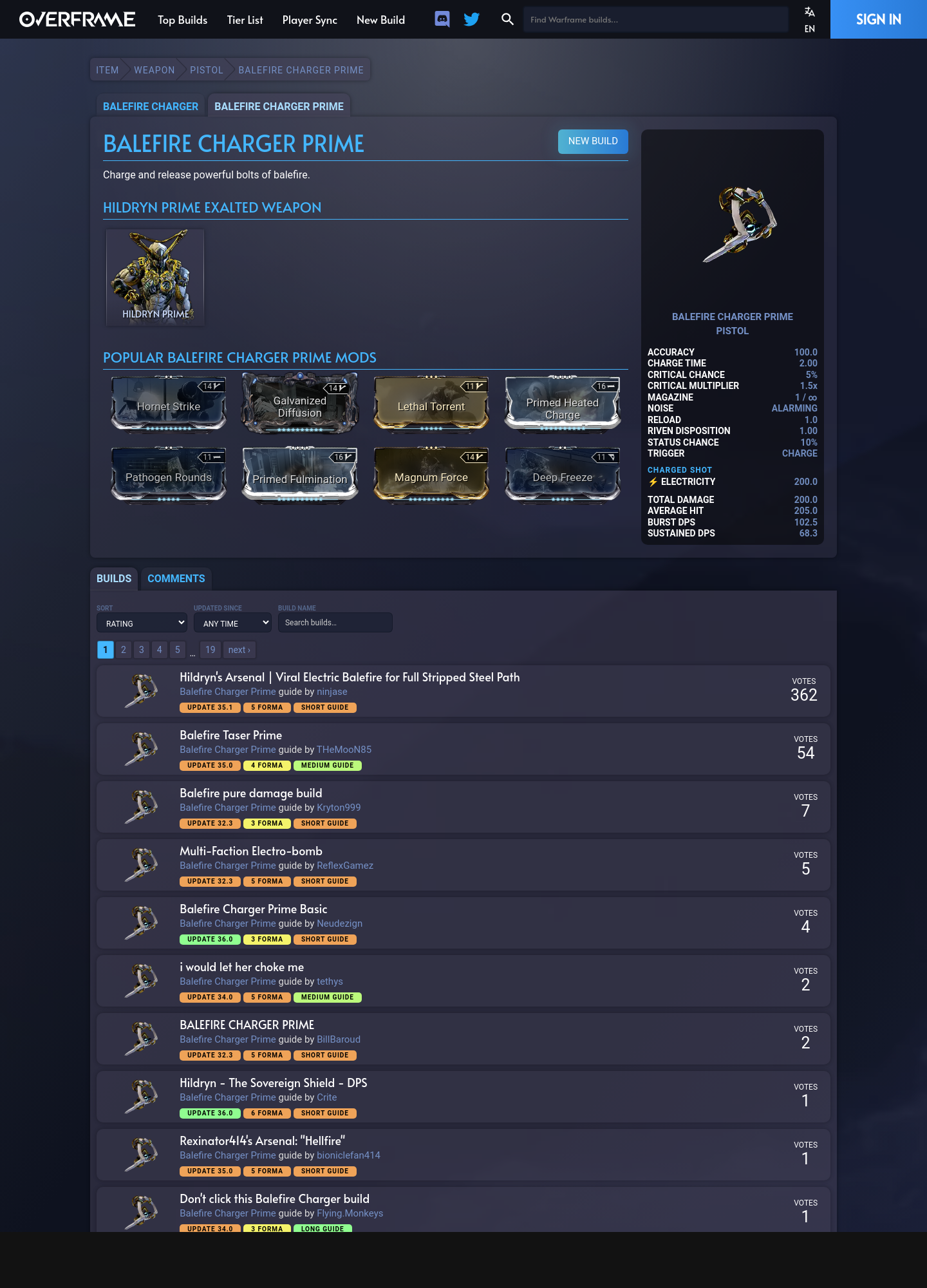Select the Lethal Torrent mod card
This screenshot has height=1288, width=927.
tap(431, 404)
